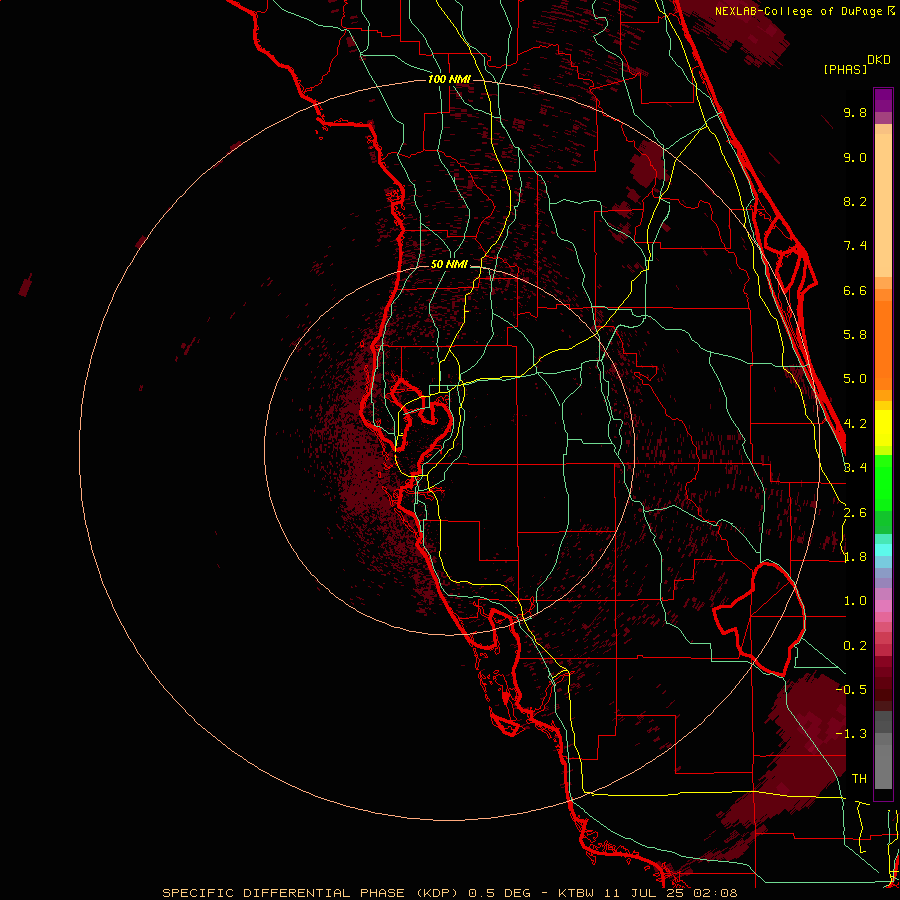
Task: Click the 50 NMI range ring label
Action: [449, 264]
